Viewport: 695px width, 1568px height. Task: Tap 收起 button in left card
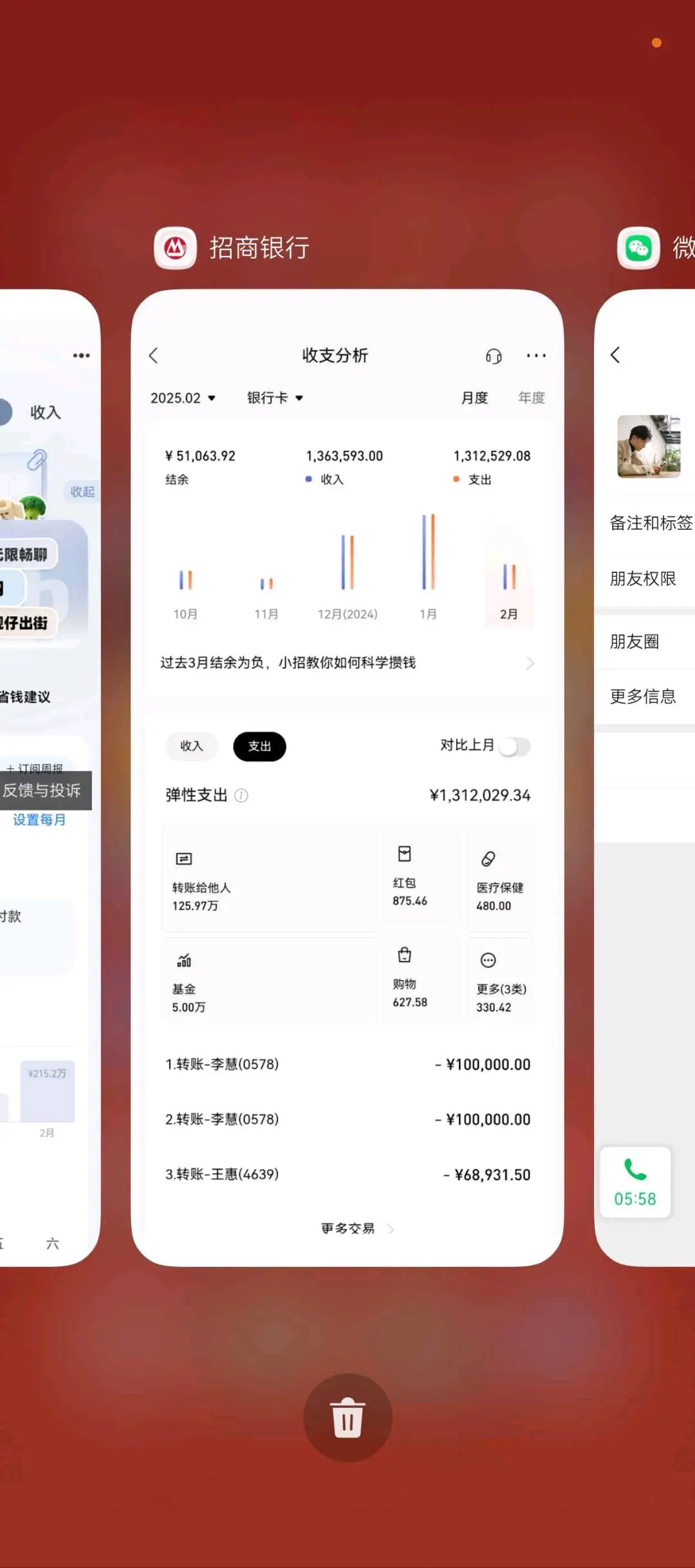tap(82, 491)
